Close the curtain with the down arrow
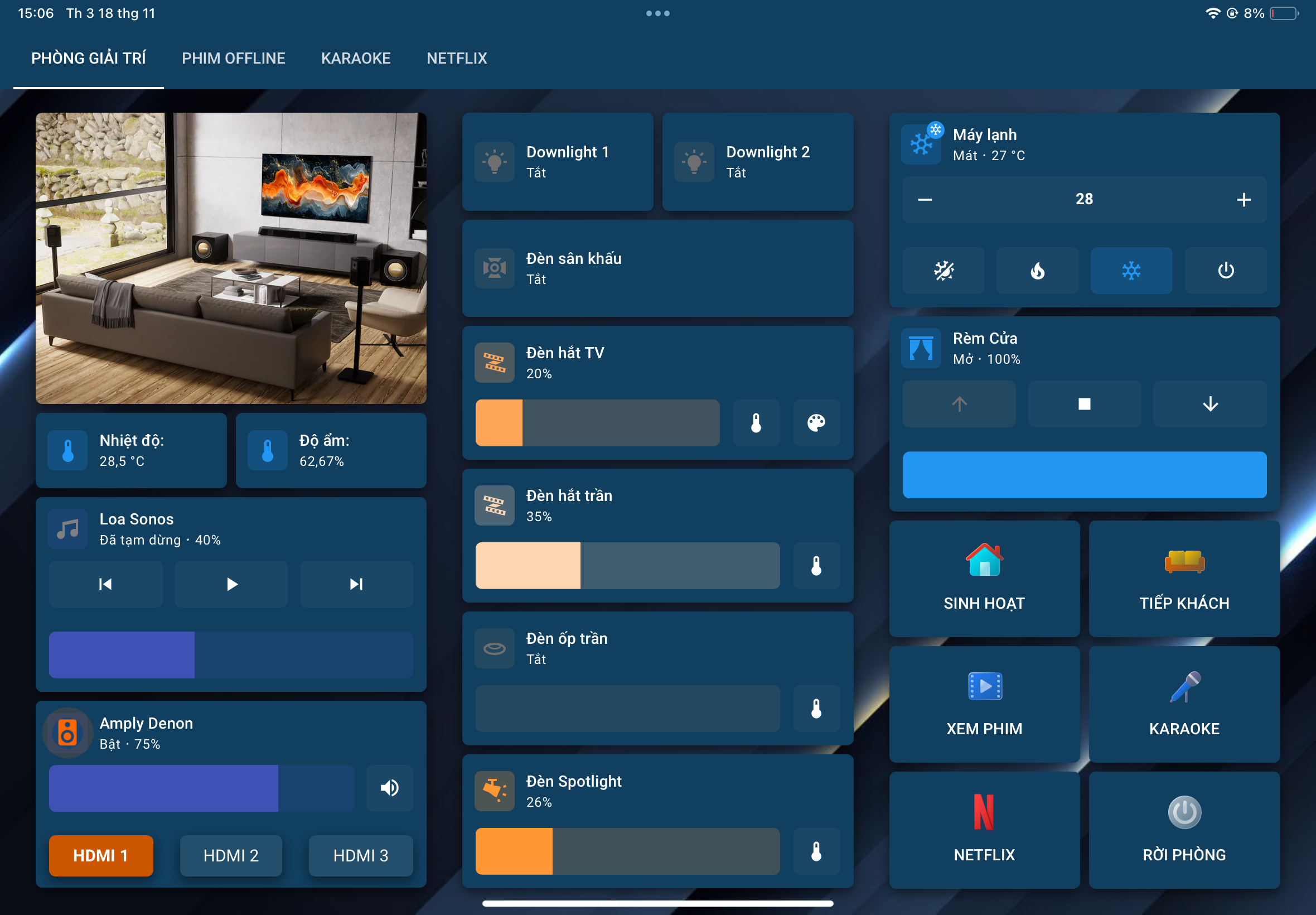Viewport: 1316px width, 915px height. pyautogui.click(x=1209, y=404)
